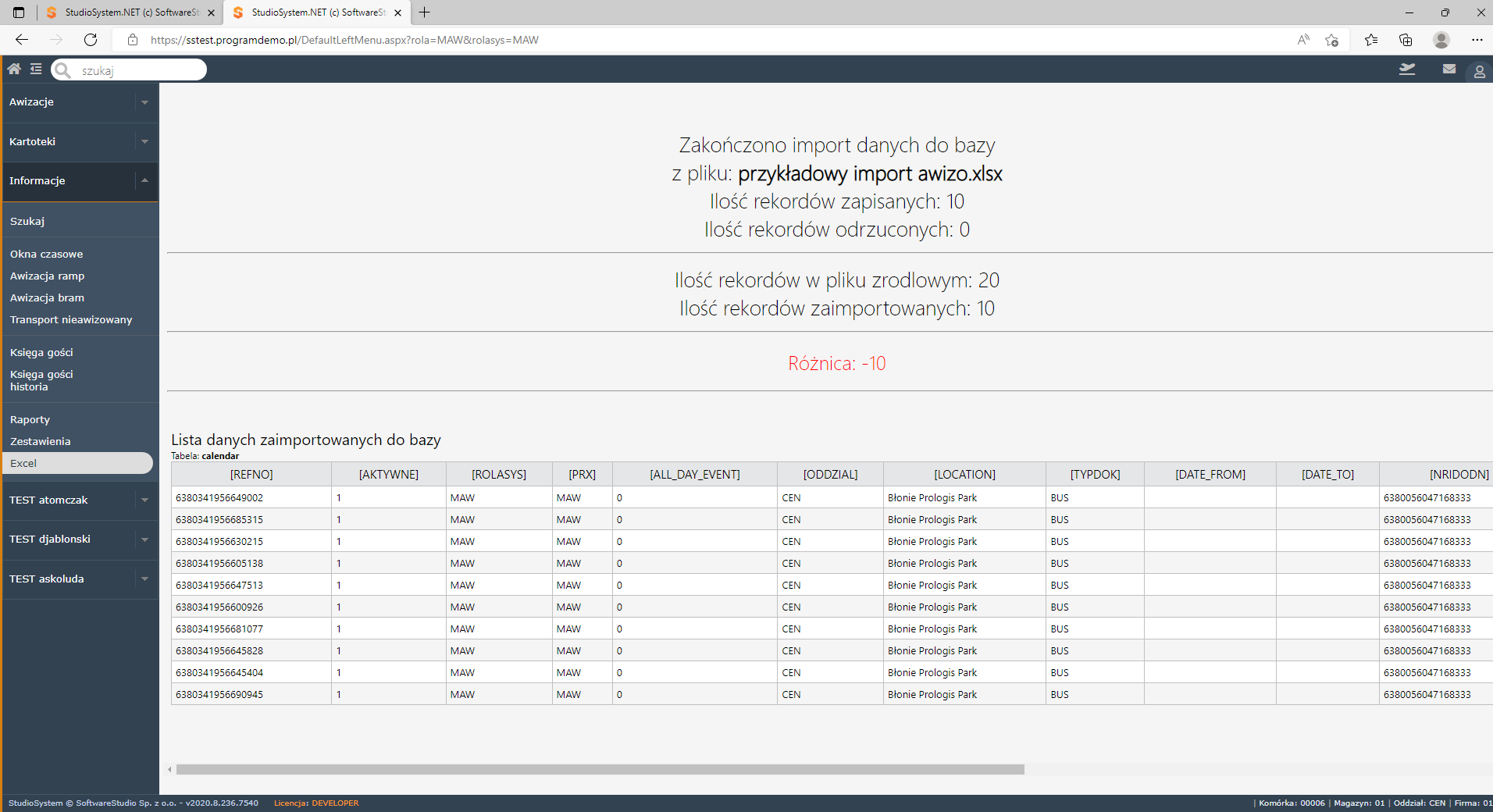This screenshot has width=1493, height=812.
Task: Open Transport nieawizowany link
Action: [x=71, y=319]
